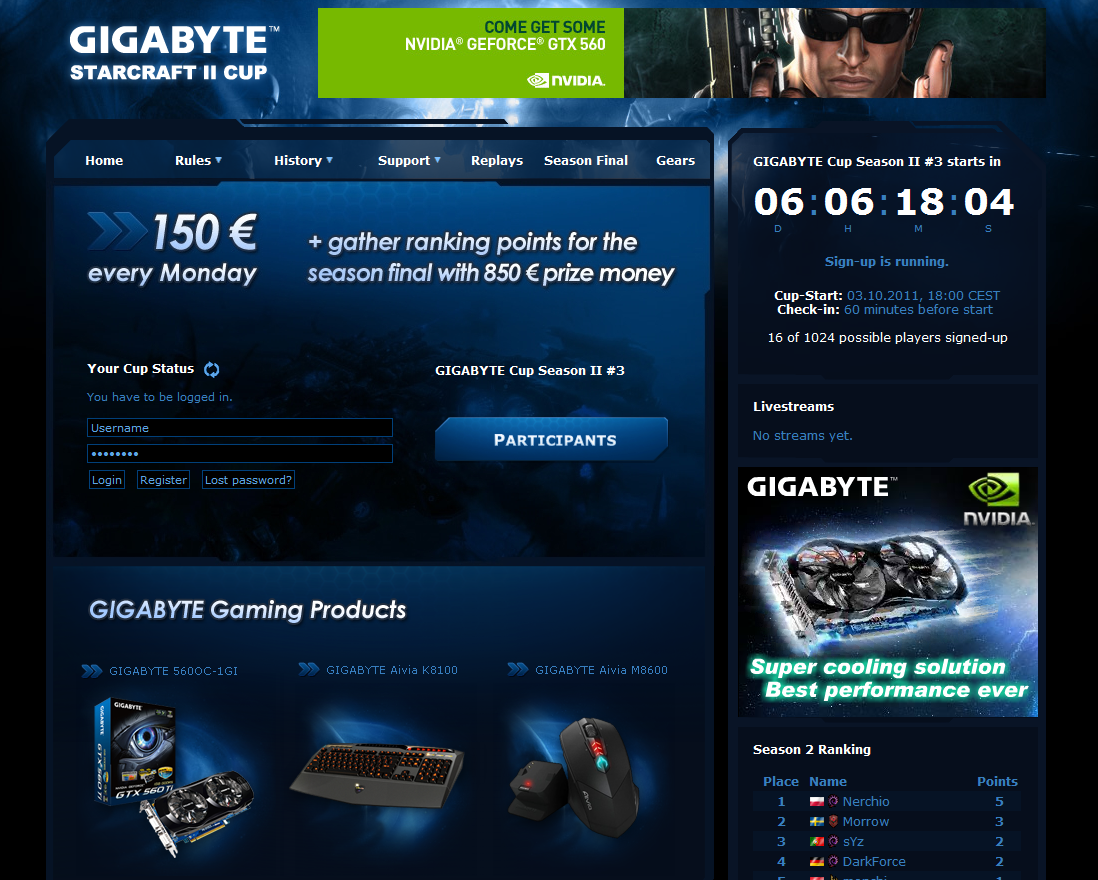Click the NVIDIA logo in top banner
This screenshot has height=880, width=1098.
click(x=566, y=80)
